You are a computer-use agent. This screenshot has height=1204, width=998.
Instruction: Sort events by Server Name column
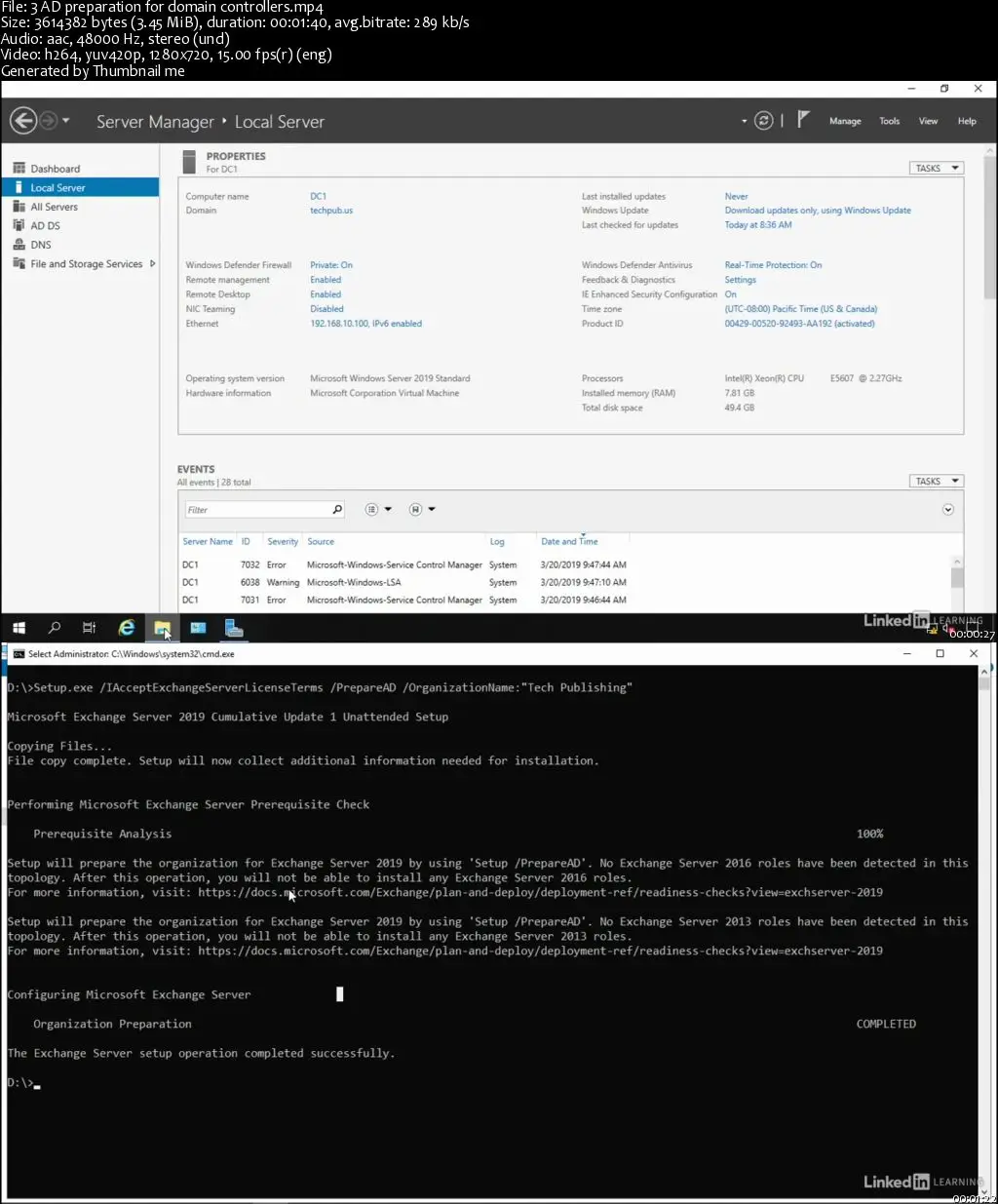208,541
